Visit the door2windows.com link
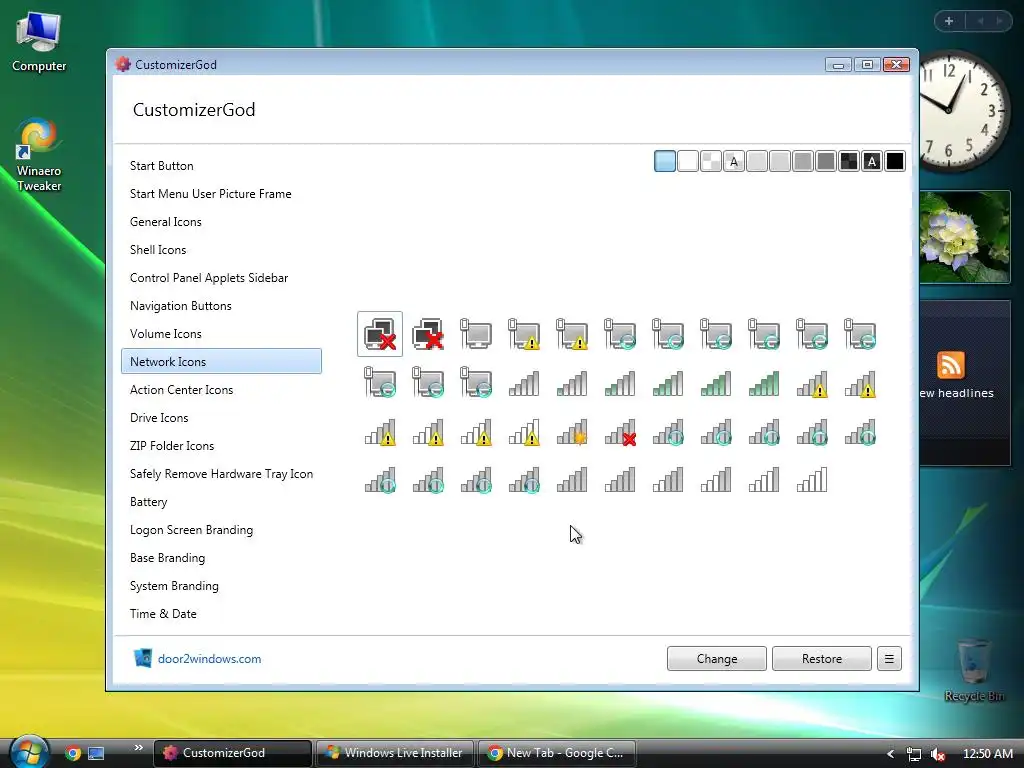Image resolution: width=1024 pixels, height=768 pixels. (209, 659)
